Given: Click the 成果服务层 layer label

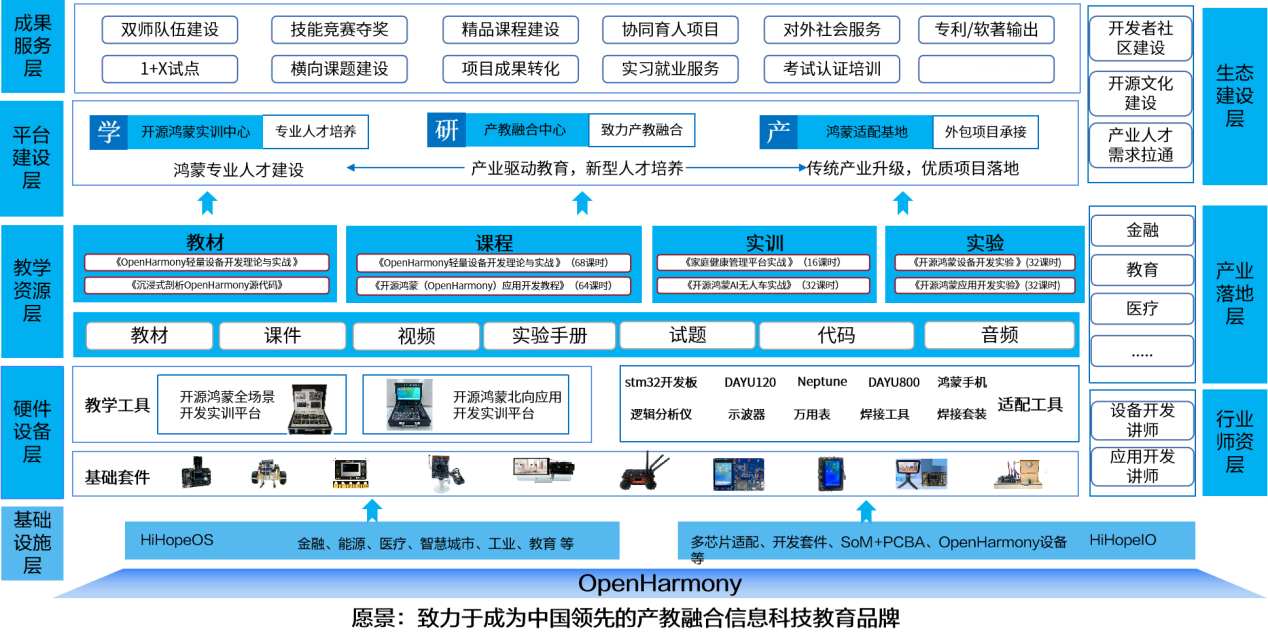Looking at the screenshot, I should [x=33, y=45].
